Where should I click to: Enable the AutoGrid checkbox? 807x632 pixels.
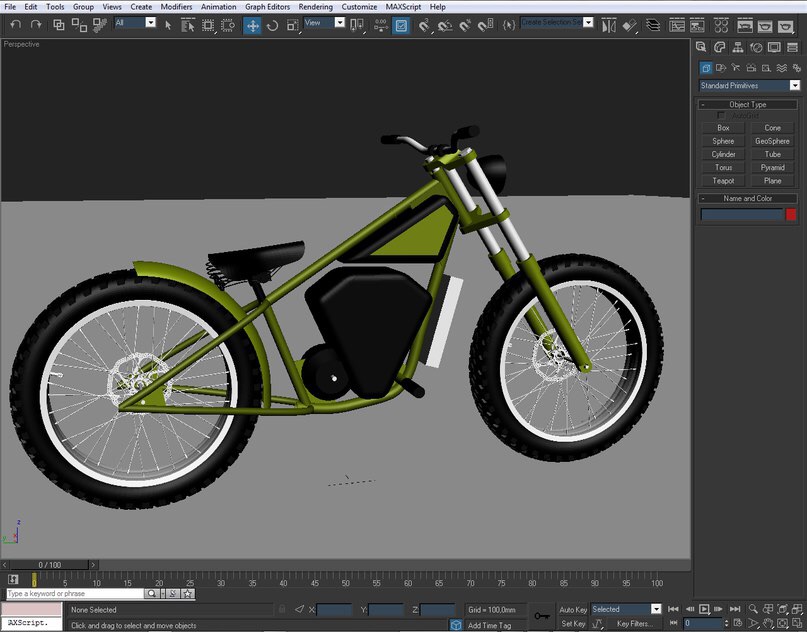coord(721,116)
